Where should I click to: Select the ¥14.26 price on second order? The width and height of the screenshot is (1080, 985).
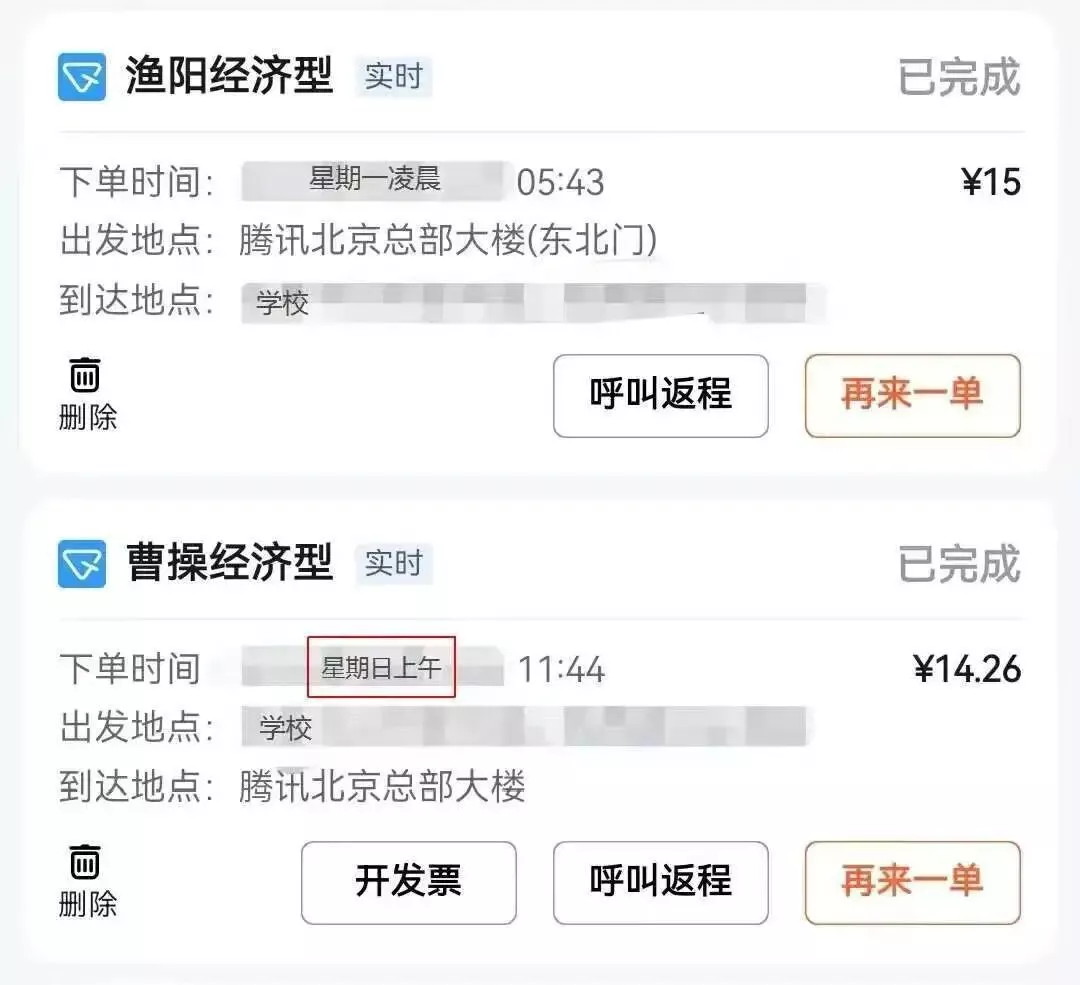point(968,669)
